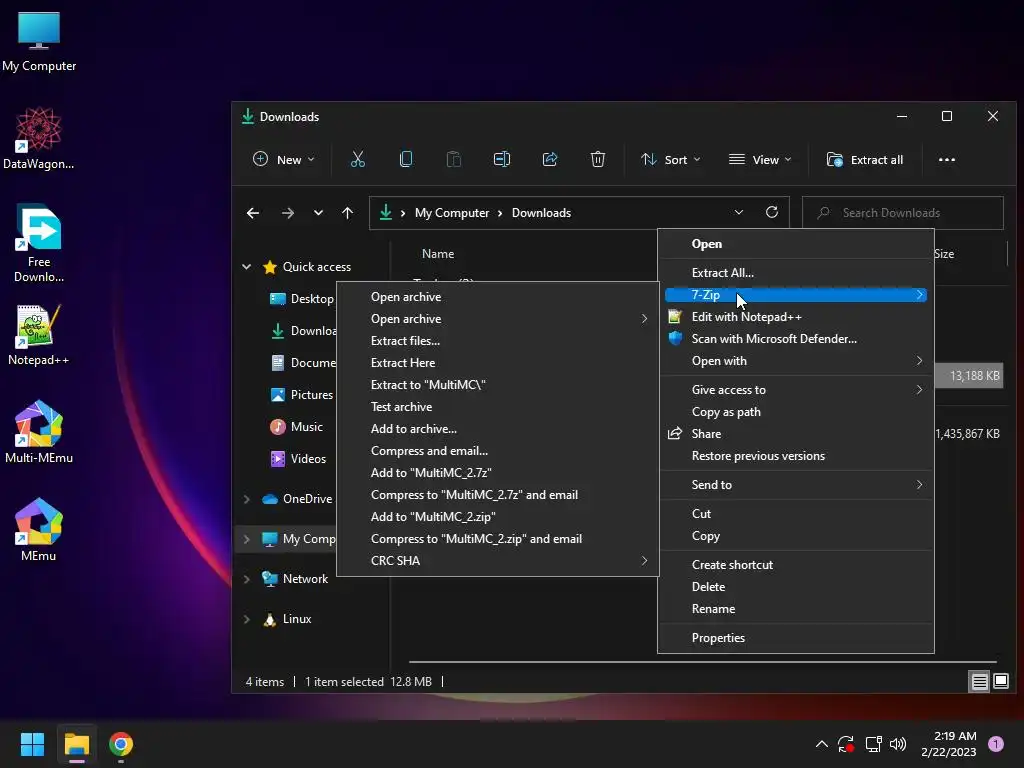Open Music in Quick access
This screenshot has height=768, width=1024.
[x=296, y=426]
